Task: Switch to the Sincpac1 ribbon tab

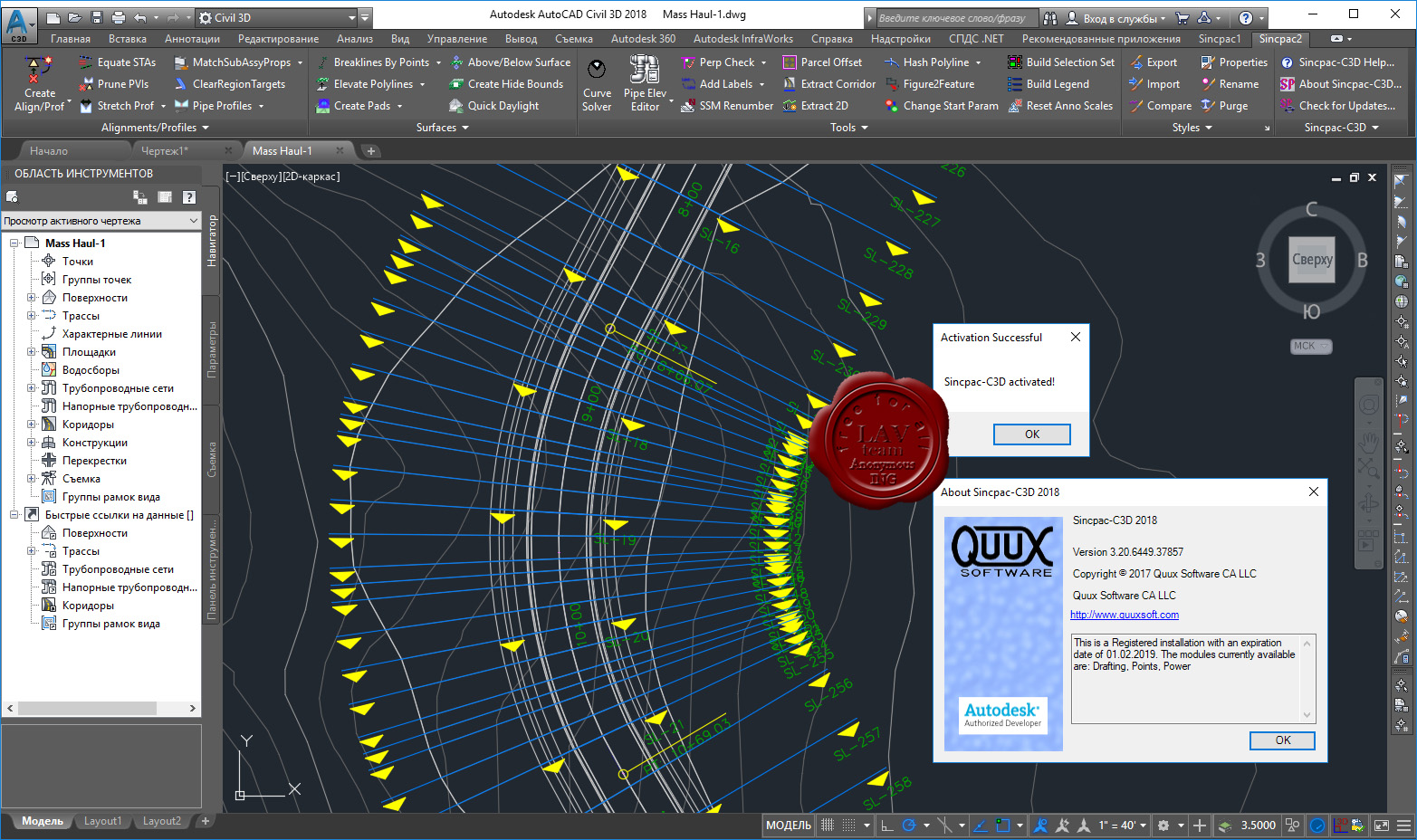Action: 1219,39
